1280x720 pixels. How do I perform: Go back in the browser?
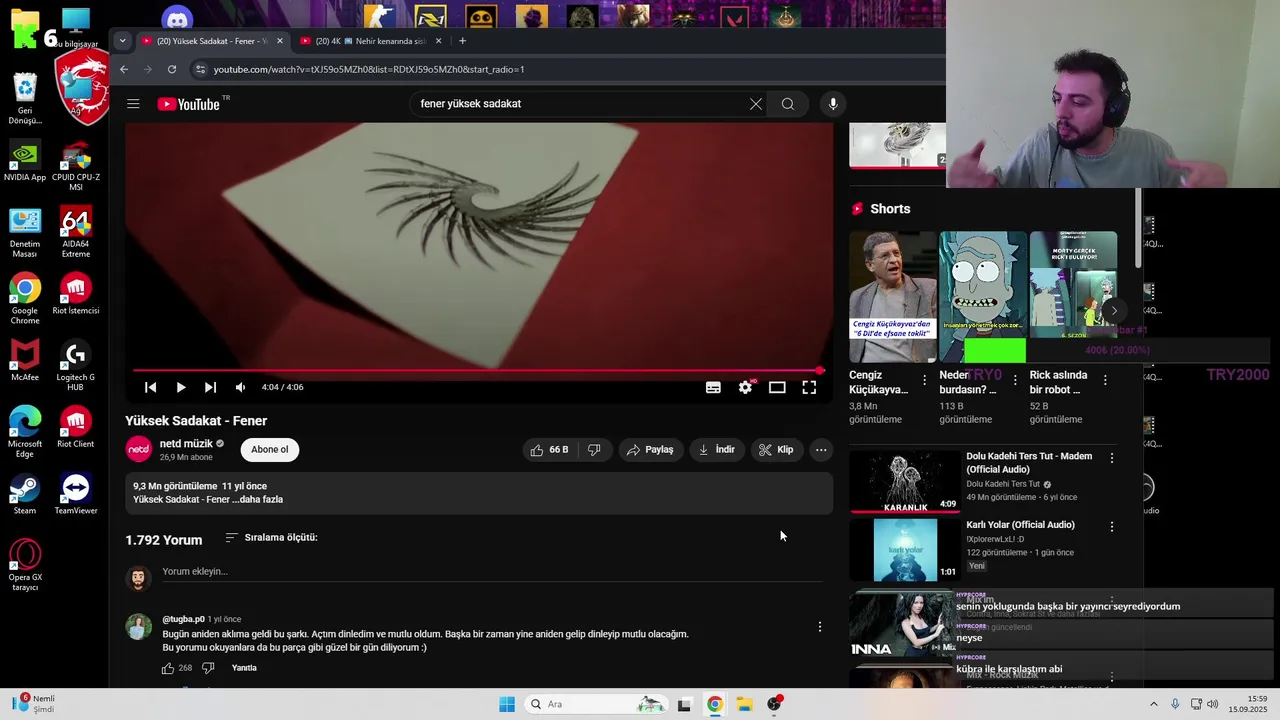[124, 69]
